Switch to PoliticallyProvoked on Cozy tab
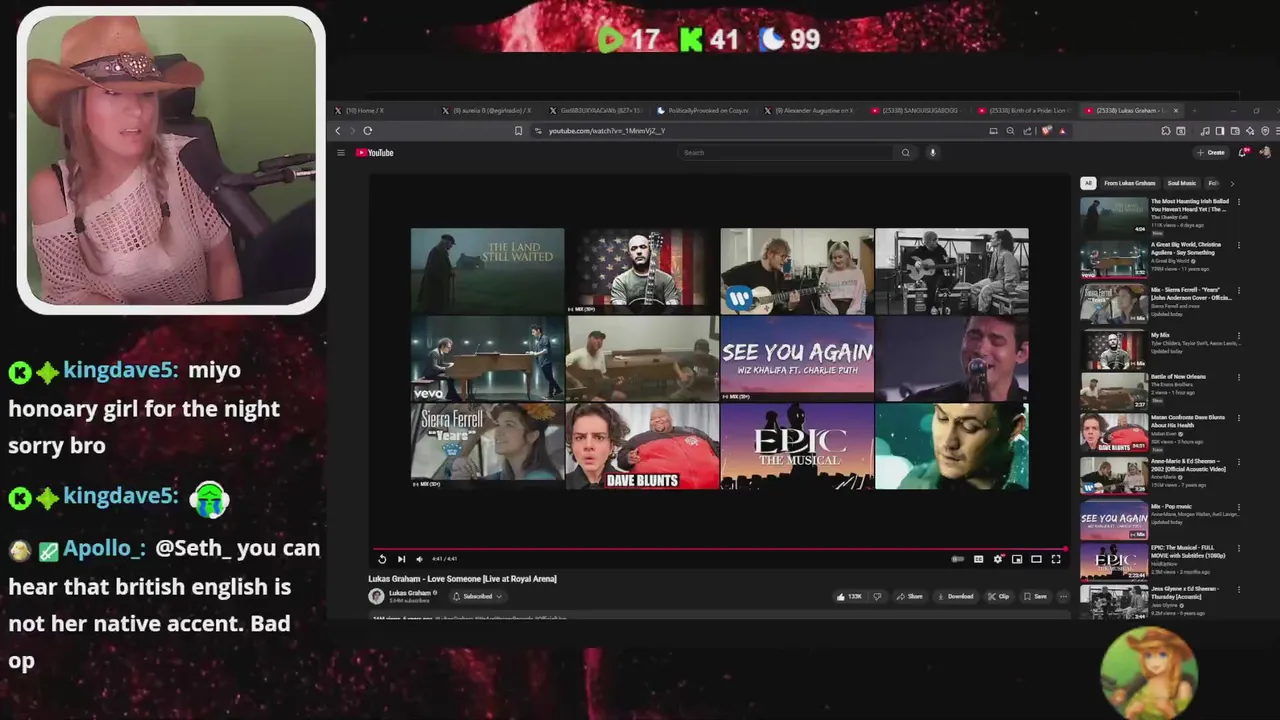 (702, 110)
